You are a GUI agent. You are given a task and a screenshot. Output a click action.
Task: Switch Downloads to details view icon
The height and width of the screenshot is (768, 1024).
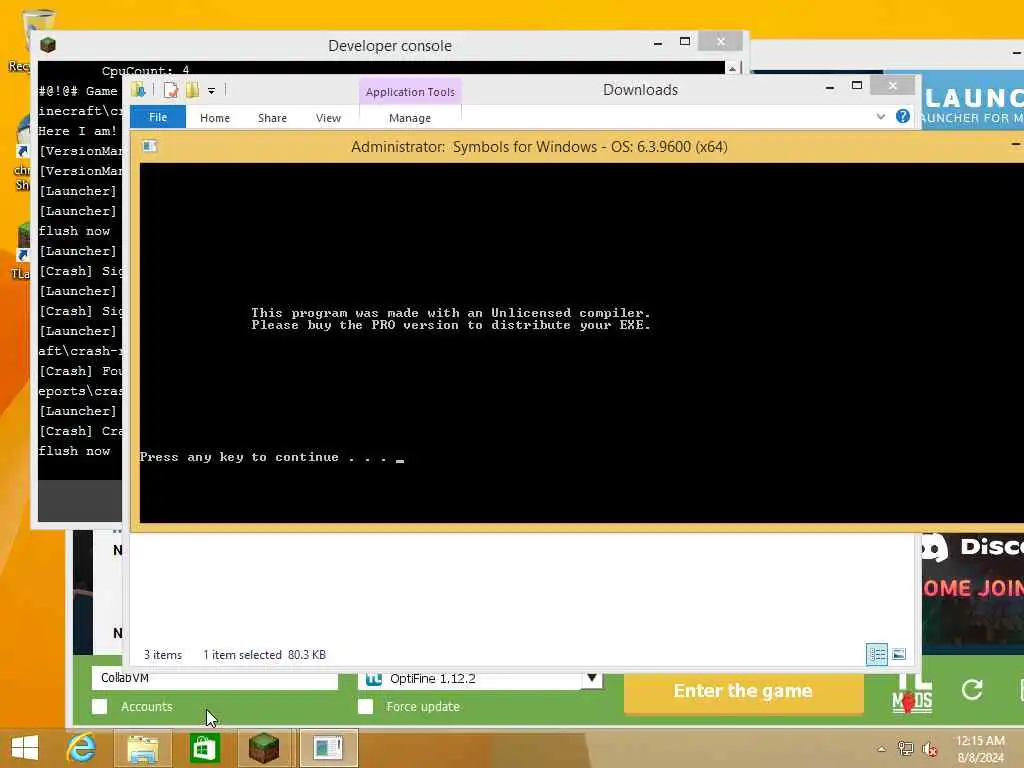click(x=876, y=654)
